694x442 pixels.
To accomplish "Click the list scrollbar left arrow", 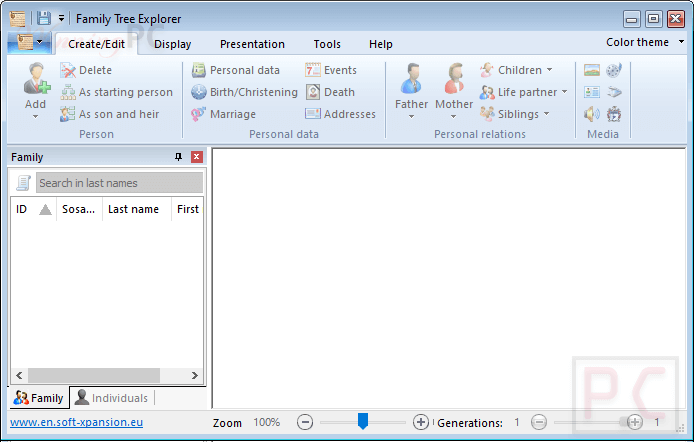I will coord(19,375).
